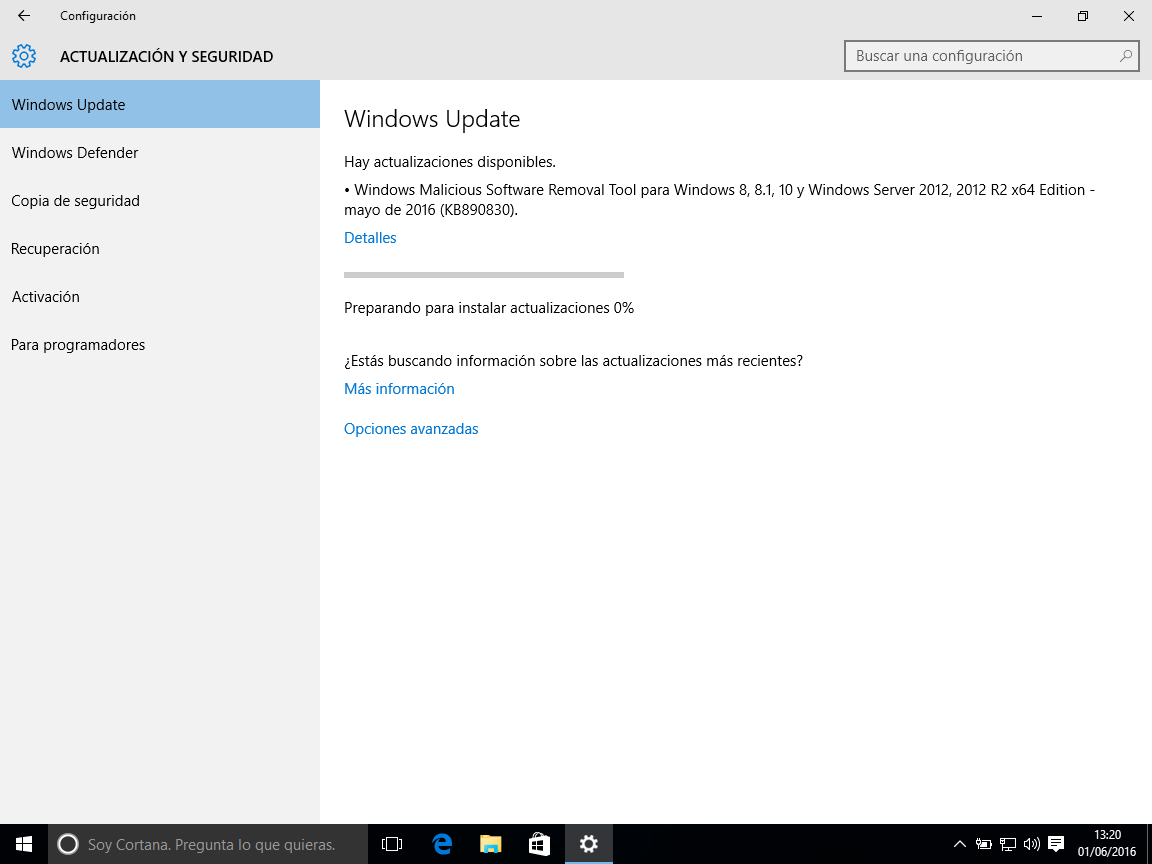Click the Malicious Software Removal Tool entry
The width and height of the screenshot is (1152, 864).
click(720, 199)
